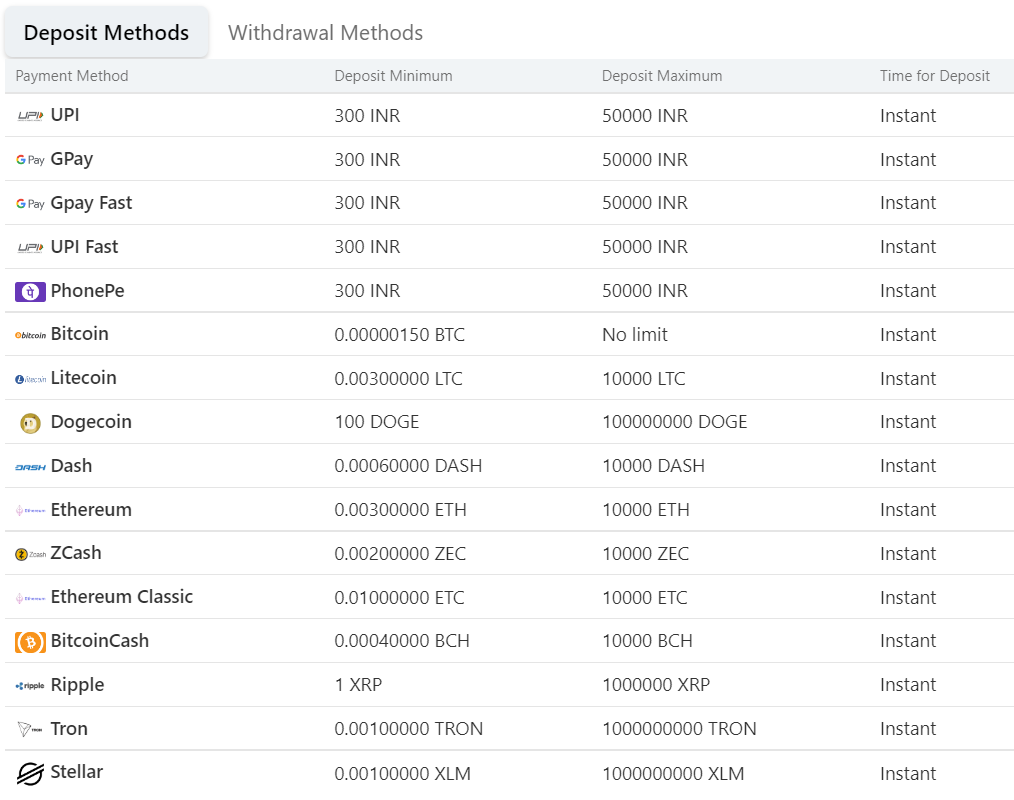Select the UPI Fast method name
This screenshot has height=800, width=1014.
(84, 247)
